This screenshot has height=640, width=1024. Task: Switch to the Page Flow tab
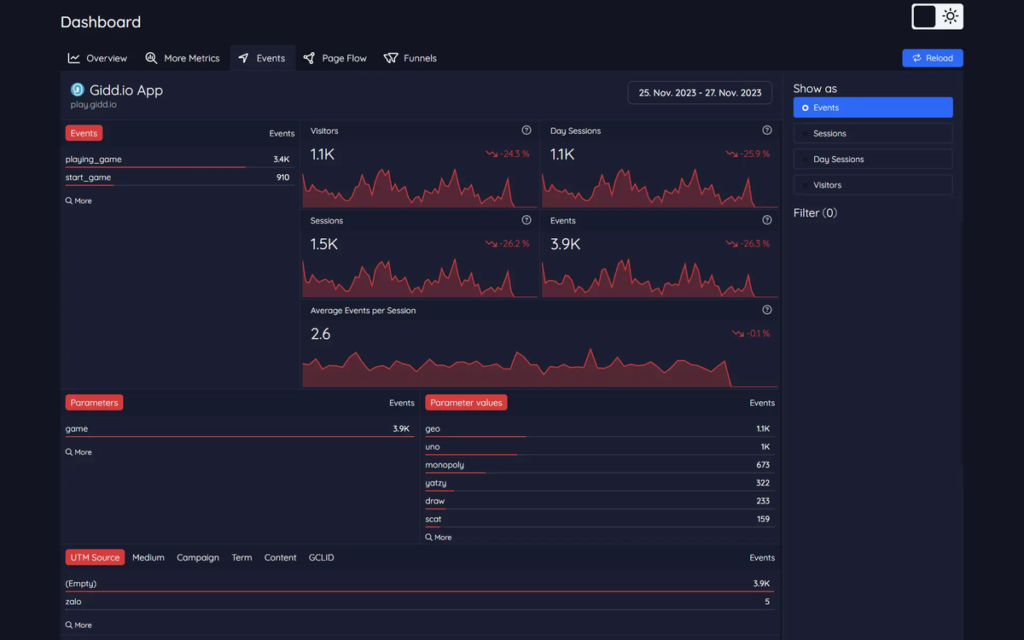click(335, 58)
